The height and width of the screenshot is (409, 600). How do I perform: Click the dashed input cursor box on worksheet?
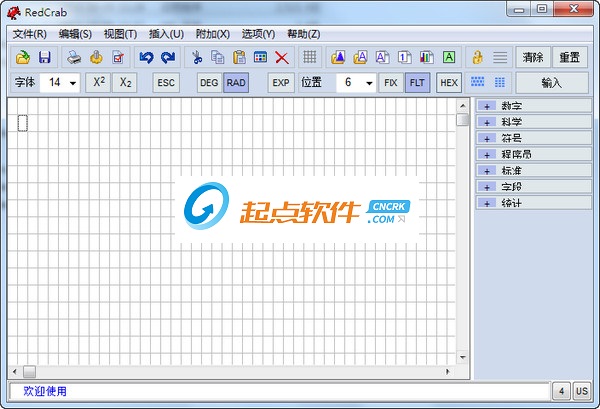coord(23,123)
